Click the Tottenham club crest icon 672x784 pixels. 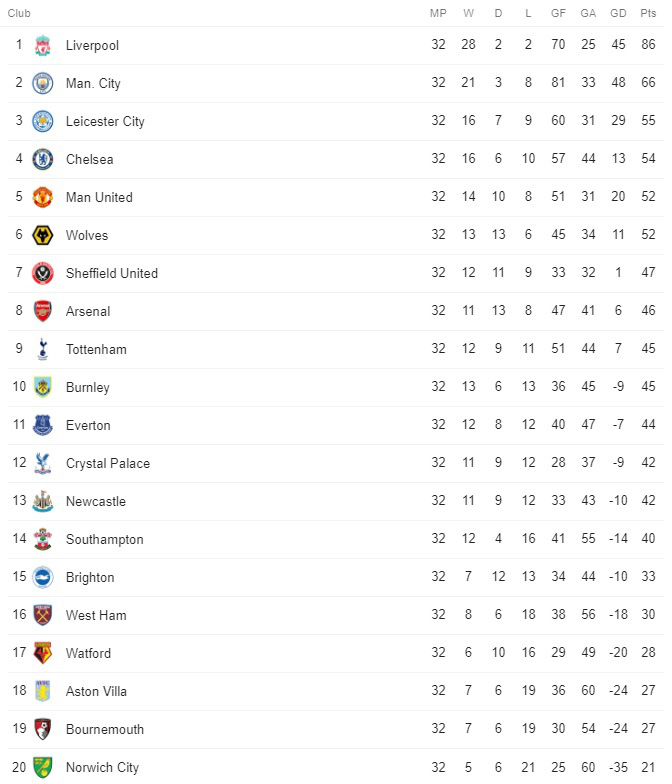click(x=42, y=350)
